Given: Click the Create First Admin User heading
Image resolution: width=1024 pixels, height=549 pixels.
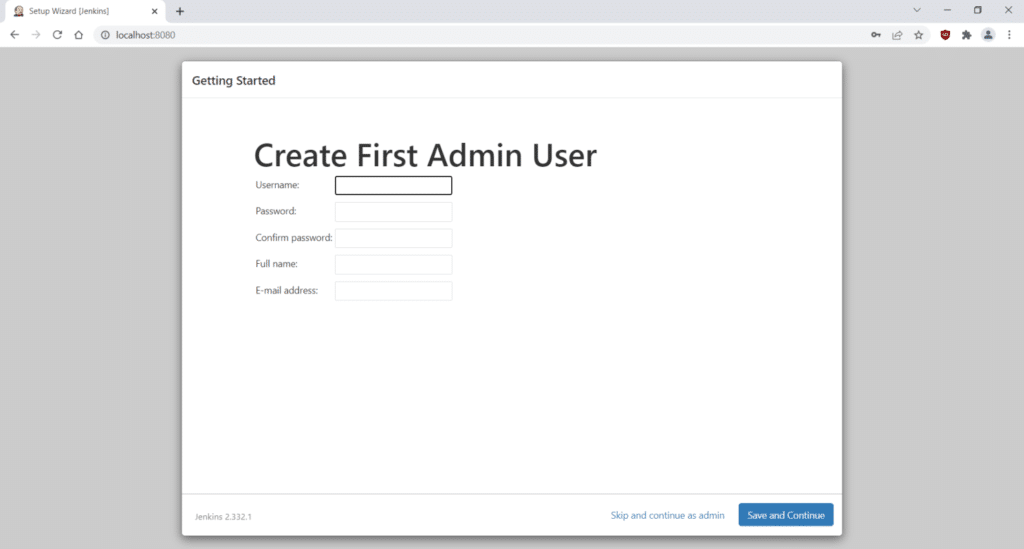Looking at the screenshot, I should tap(425, 155).
